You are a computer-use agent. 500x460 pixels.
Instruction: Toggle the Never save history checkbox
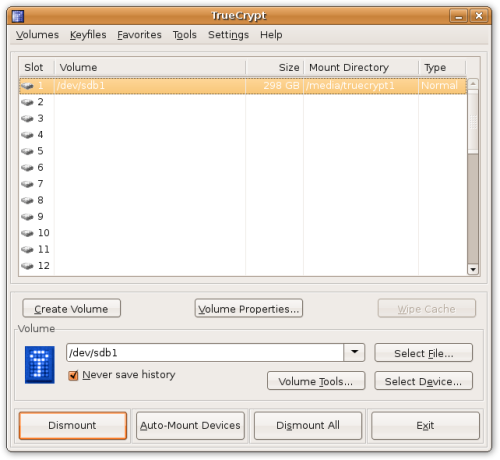(x=73, y=375)
